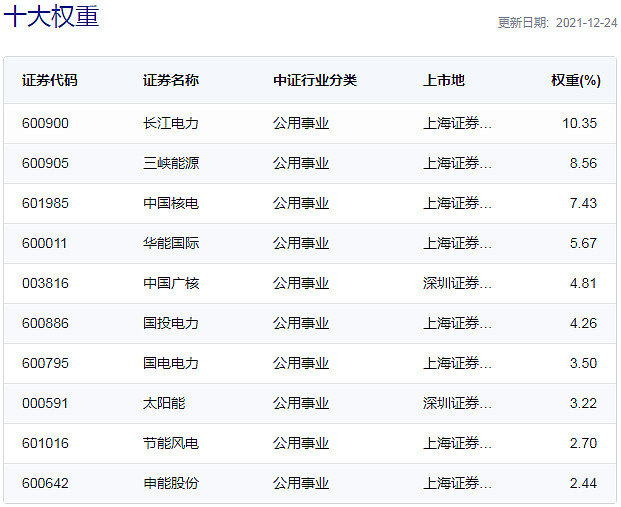Screen dimensions: 621x507
Task: Select stock name 申能股份
Action: coord(171,483)
